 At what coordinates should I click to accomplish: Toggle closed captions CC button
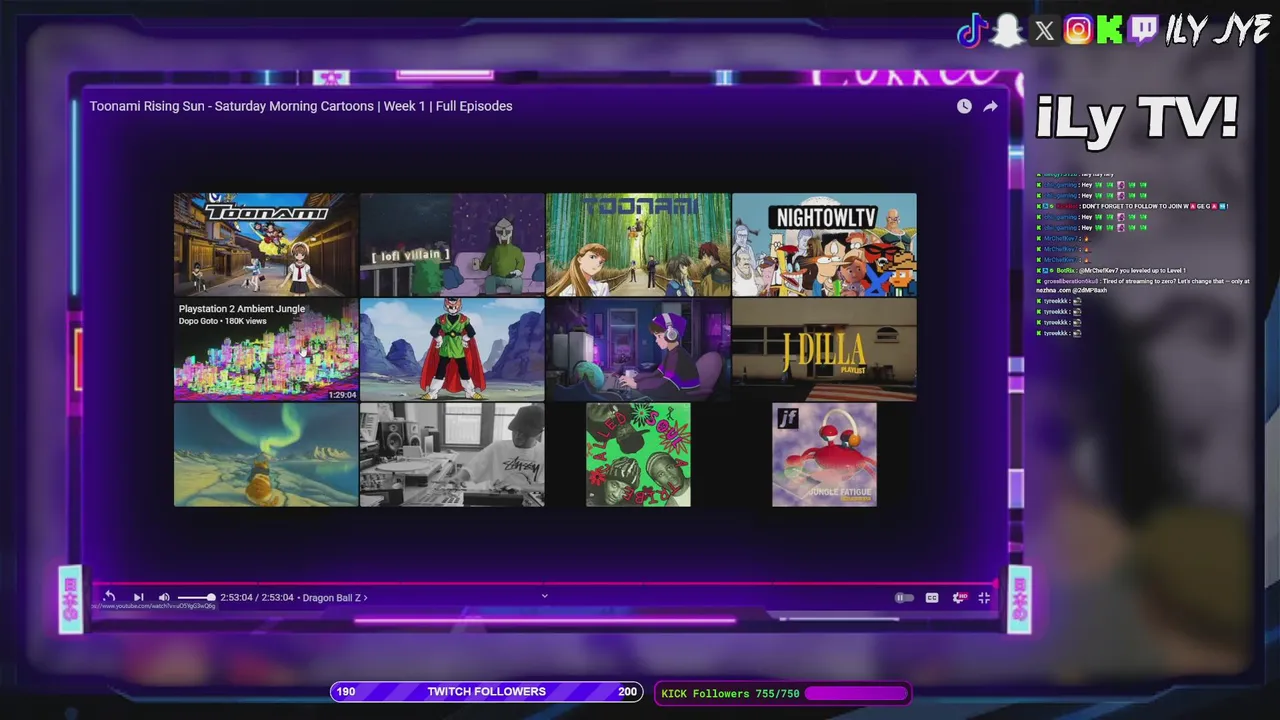click(932, 598)
